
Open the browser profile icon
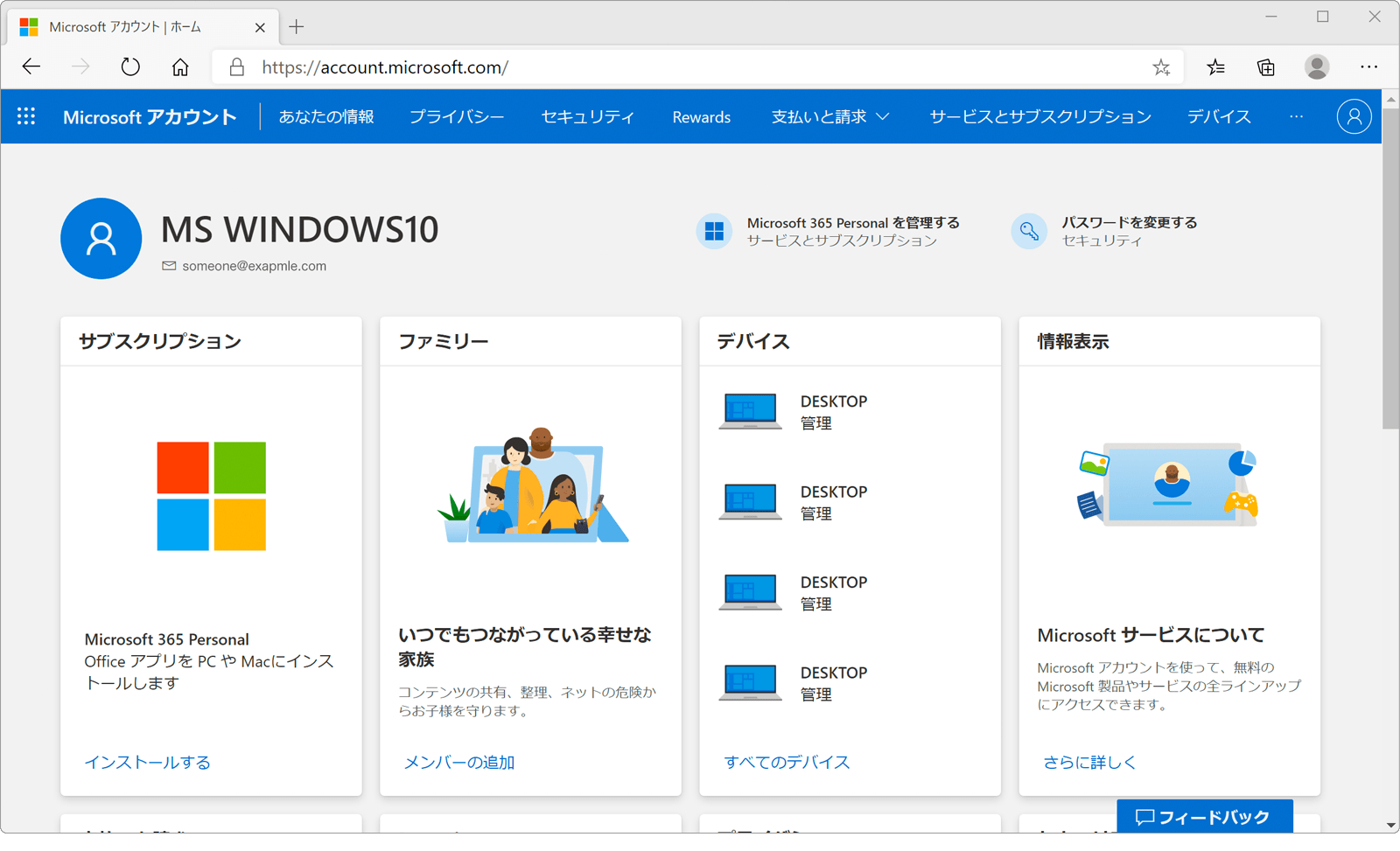click(x=1317, y=66)
